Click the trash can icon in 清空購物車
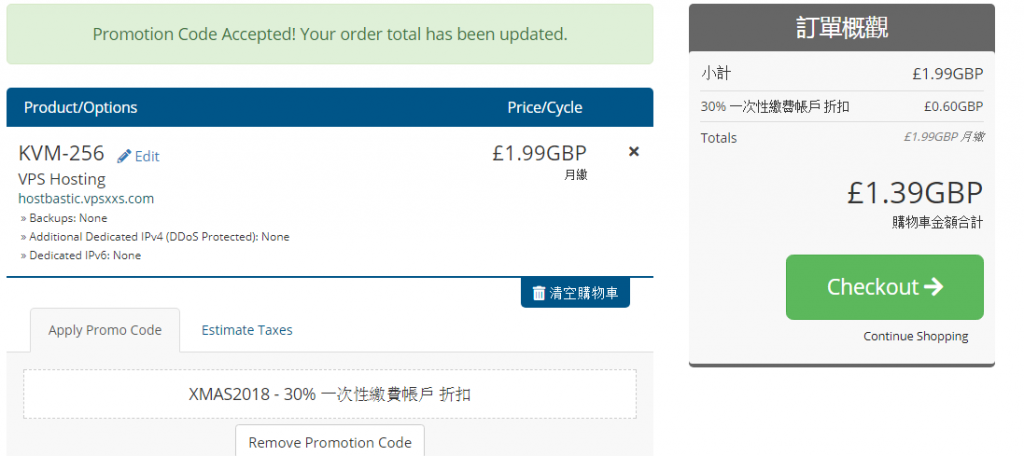 (539, 293)
